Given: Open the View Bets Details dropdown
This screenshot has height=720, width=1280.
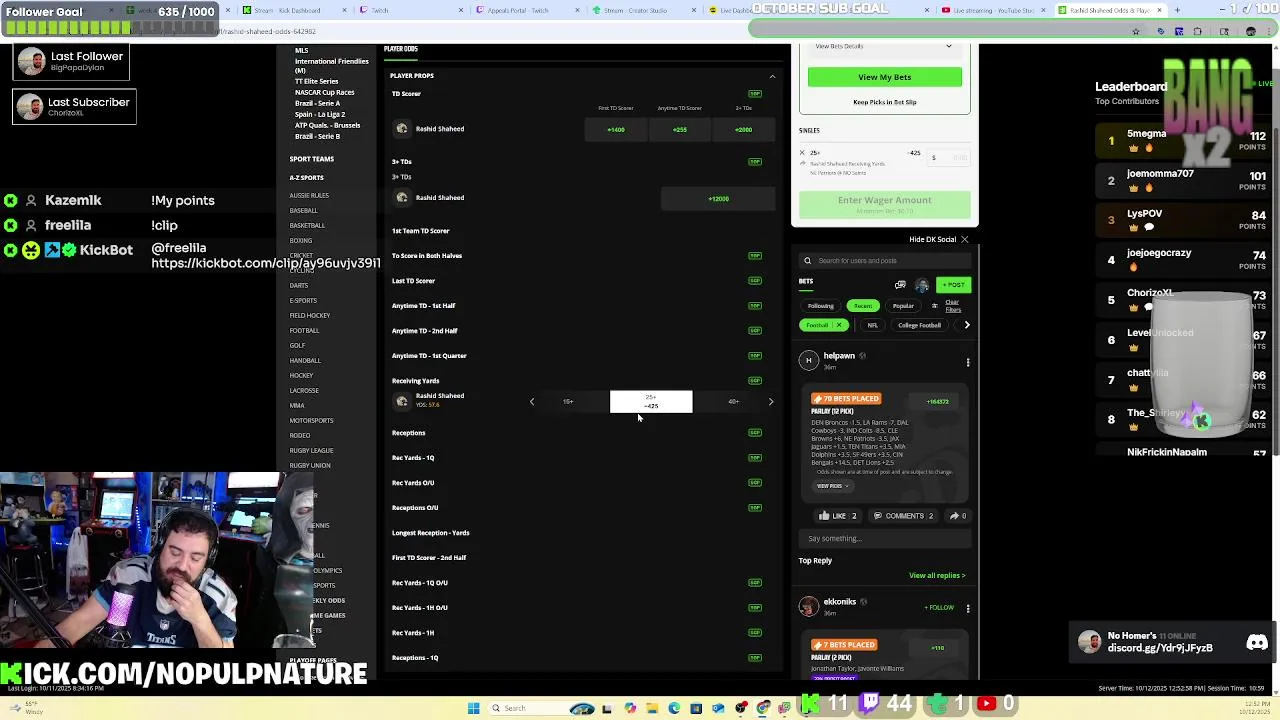Looking at the screenshot, I should click(884, 47).
